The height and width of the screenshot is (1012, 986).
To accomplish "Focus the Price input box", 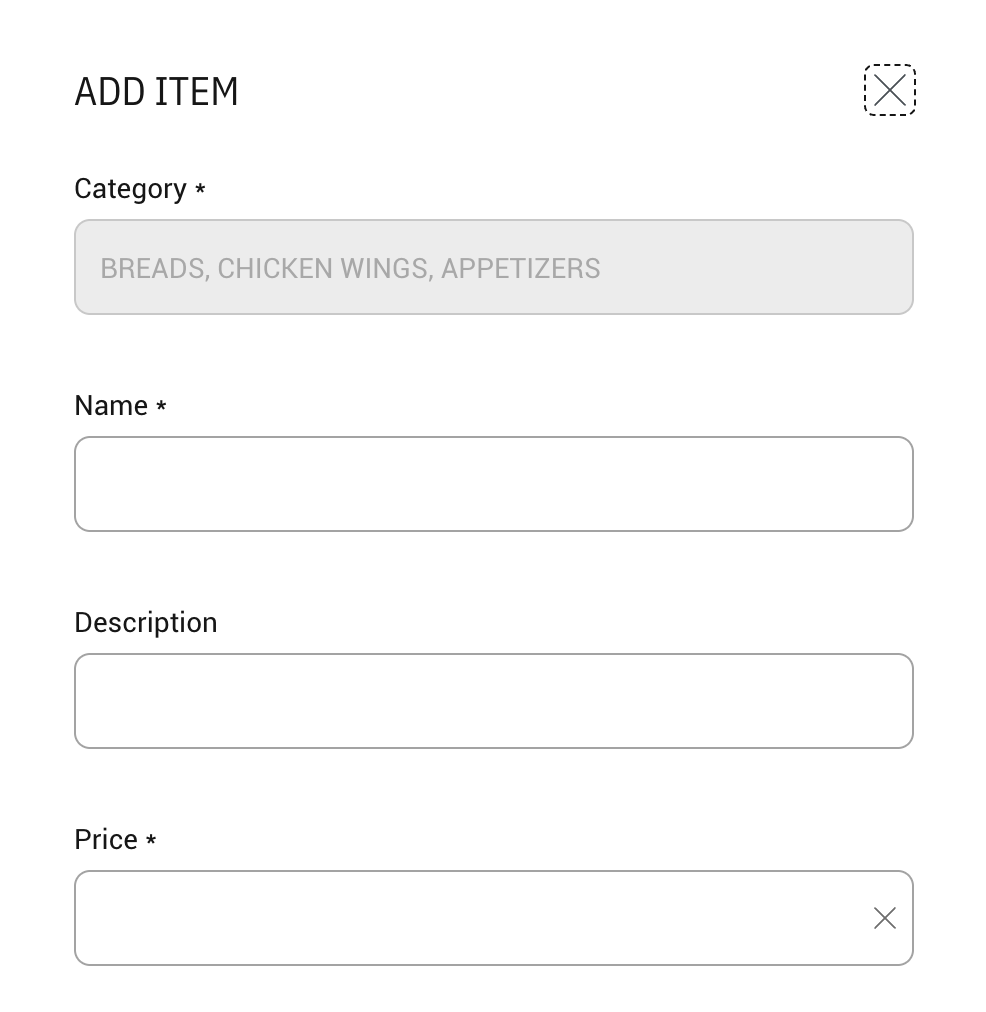I will [470, 918].
